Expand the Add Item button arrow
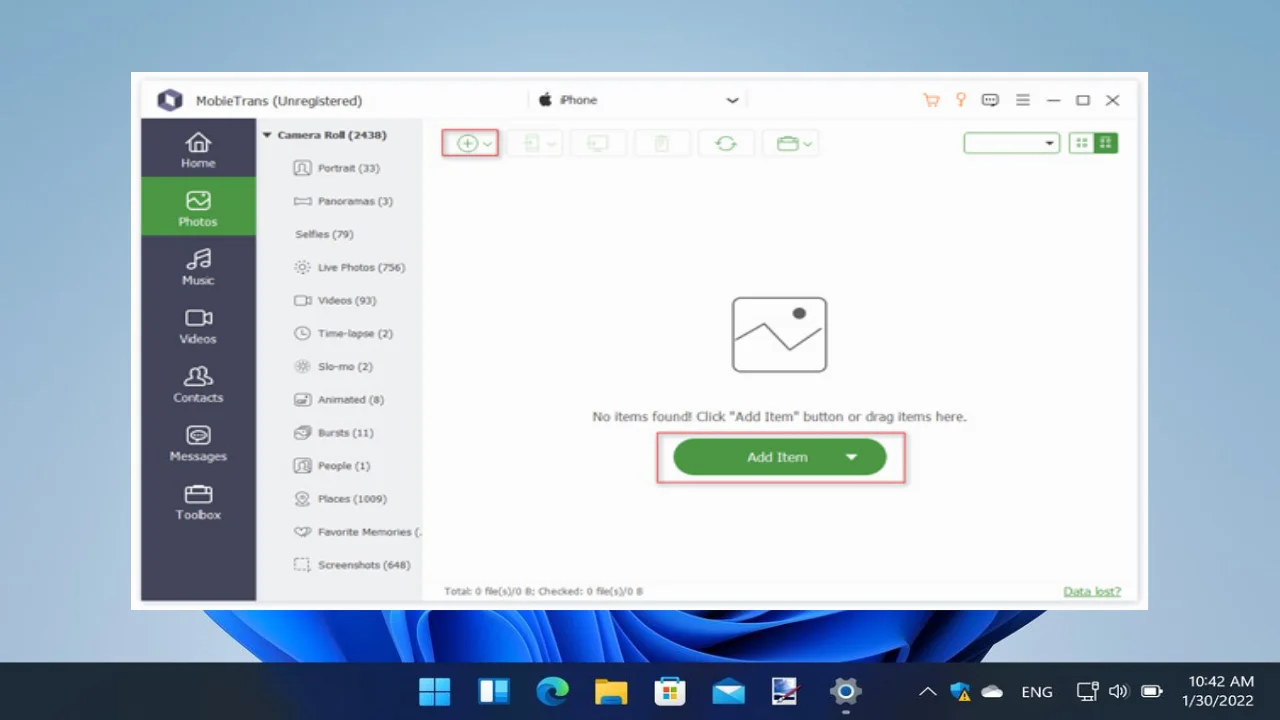The image size is (1280, 720). pos(852,457)
